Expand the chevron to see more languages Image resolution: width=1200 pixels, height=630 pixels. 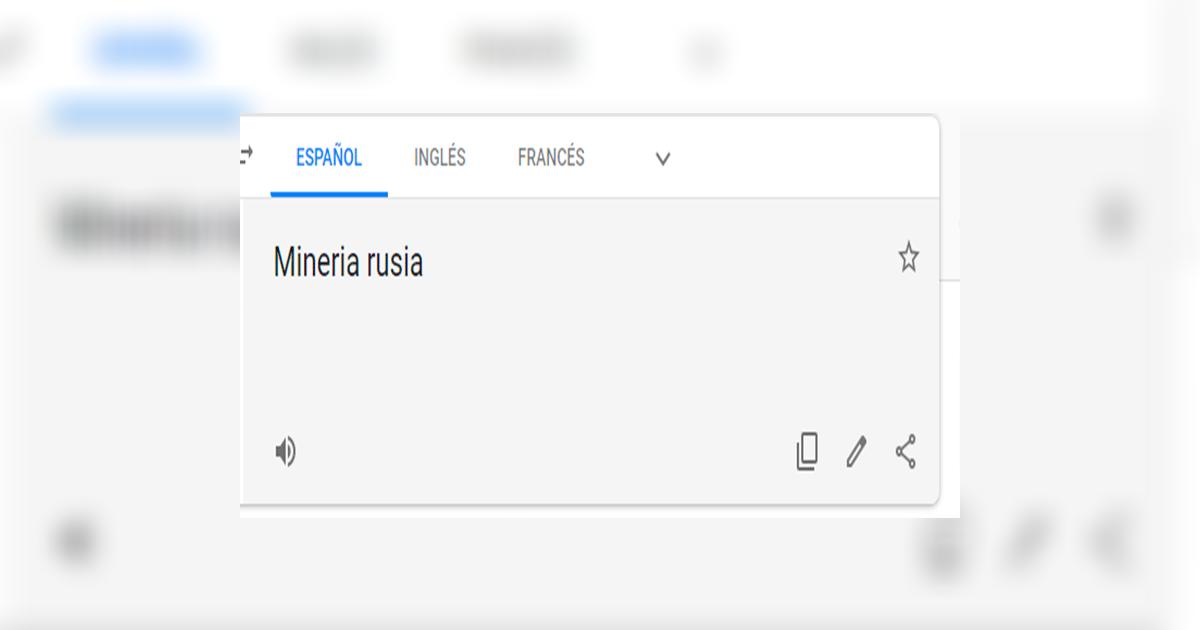point(661,158)
